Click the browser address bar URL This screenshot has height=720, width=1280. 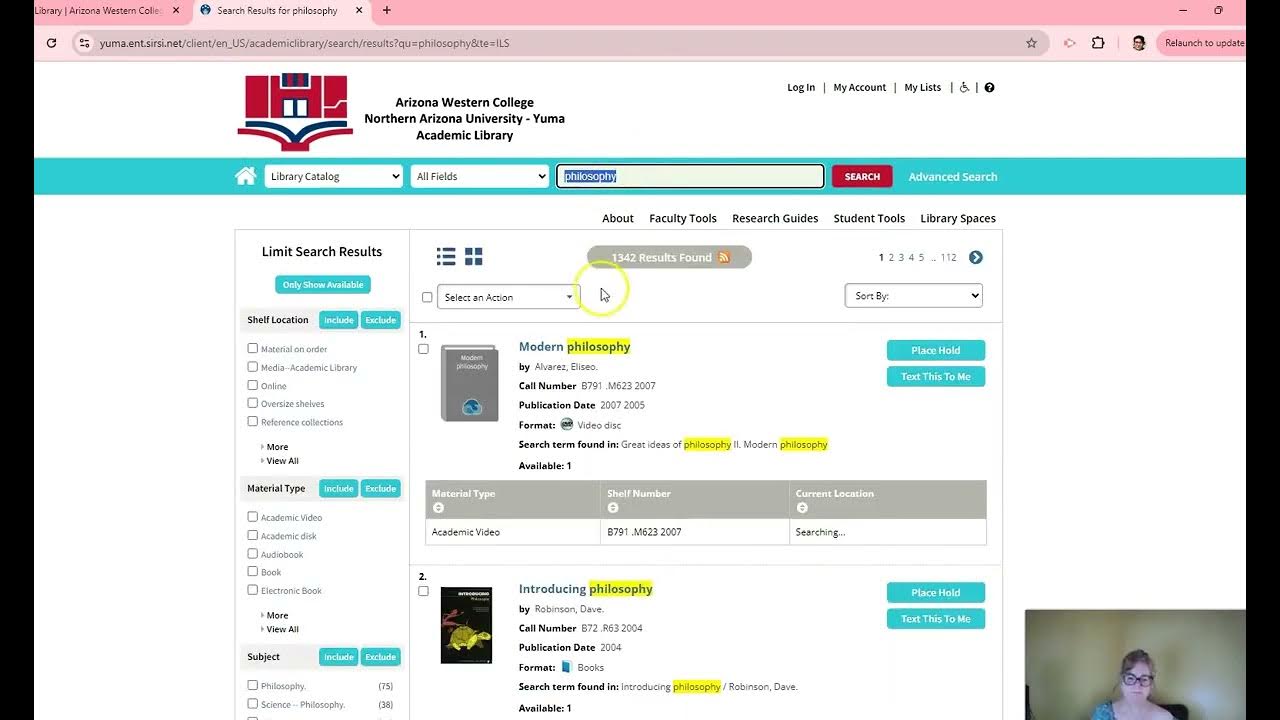pos(304,43)
